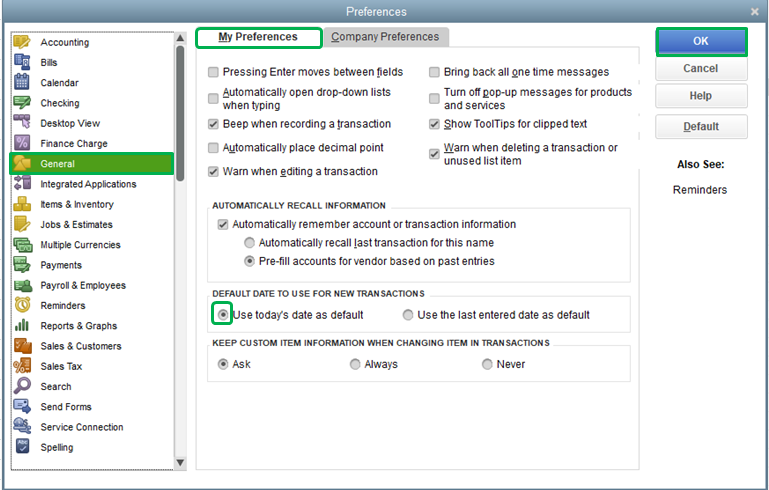Click the Spelling category icon
Screen dimensions: 769x490
click(x=22, y=447)
